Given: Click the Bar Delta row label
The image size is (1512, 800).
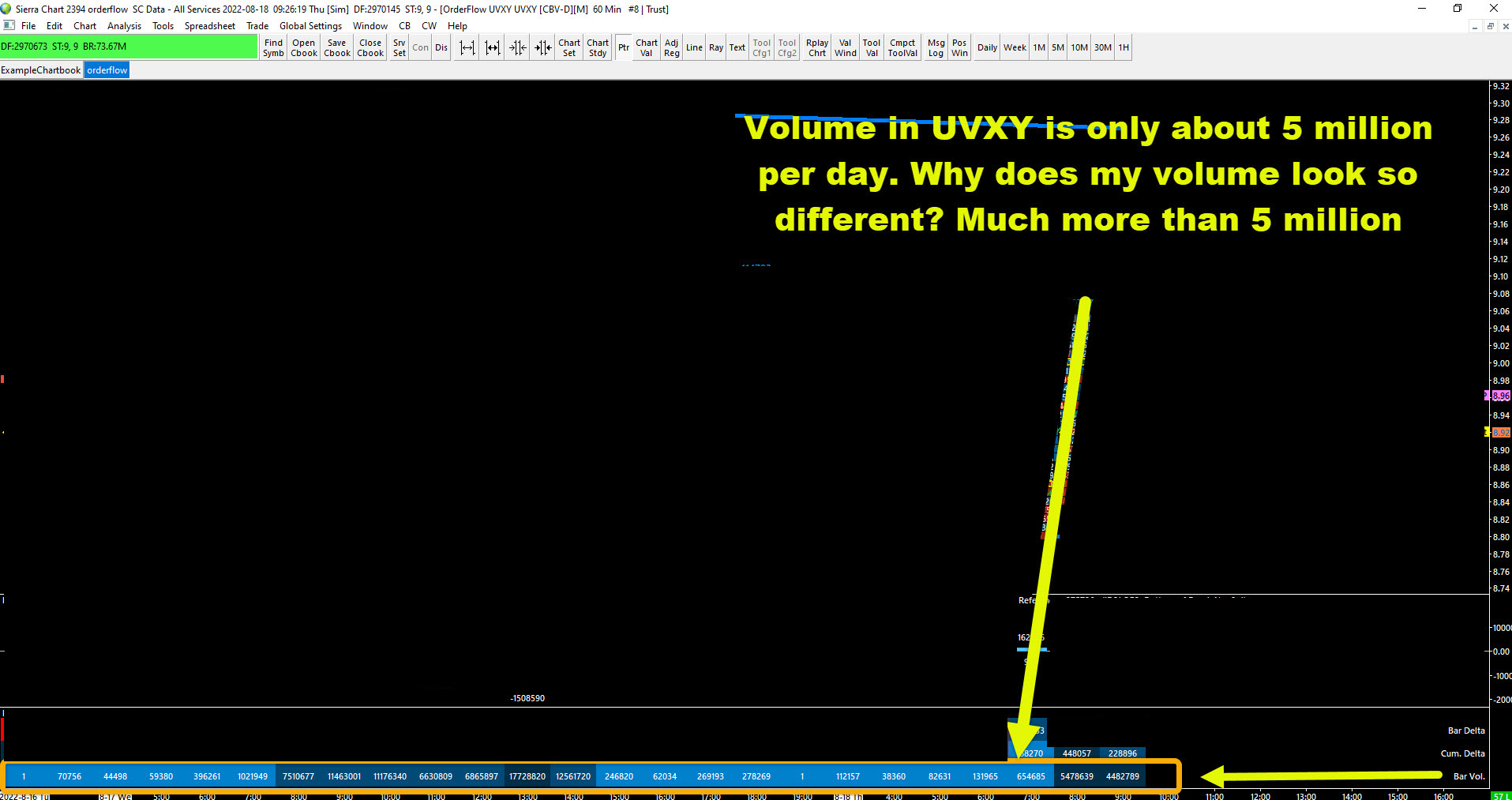Looking at the screenshot, I should pyautogui.click(x=1466, y=731).
